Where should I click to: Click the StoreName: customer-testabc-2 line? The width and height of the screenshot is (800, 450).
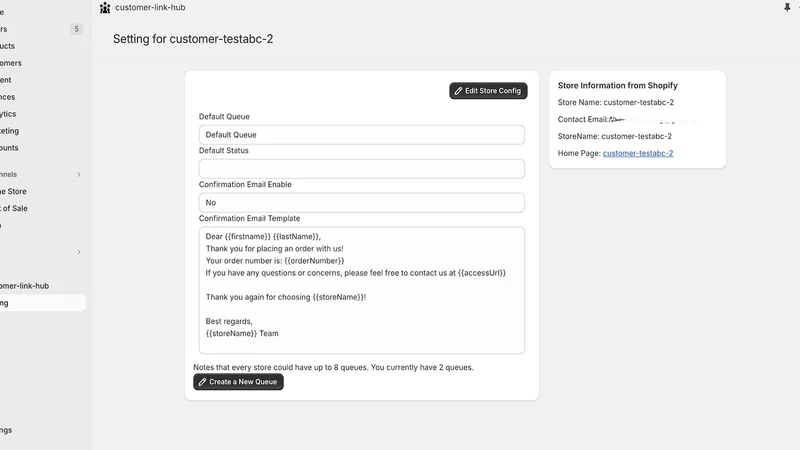click(614, 136)
